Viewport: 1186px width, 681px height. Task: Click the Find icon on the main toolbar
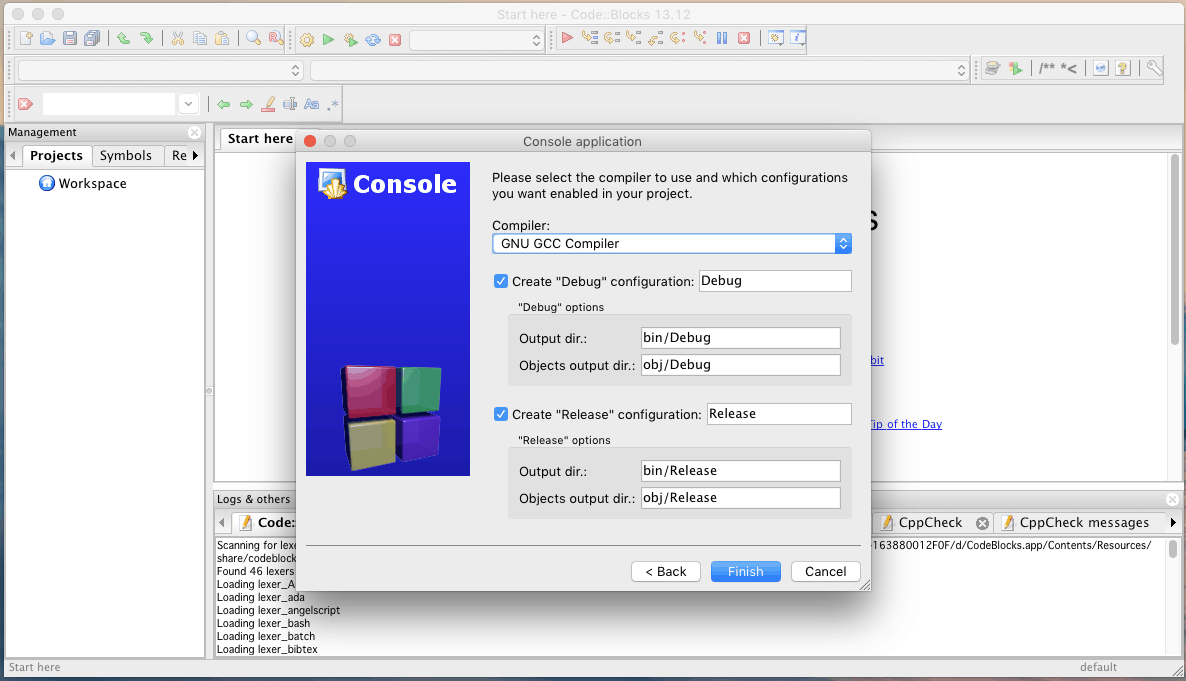[251, 38]
